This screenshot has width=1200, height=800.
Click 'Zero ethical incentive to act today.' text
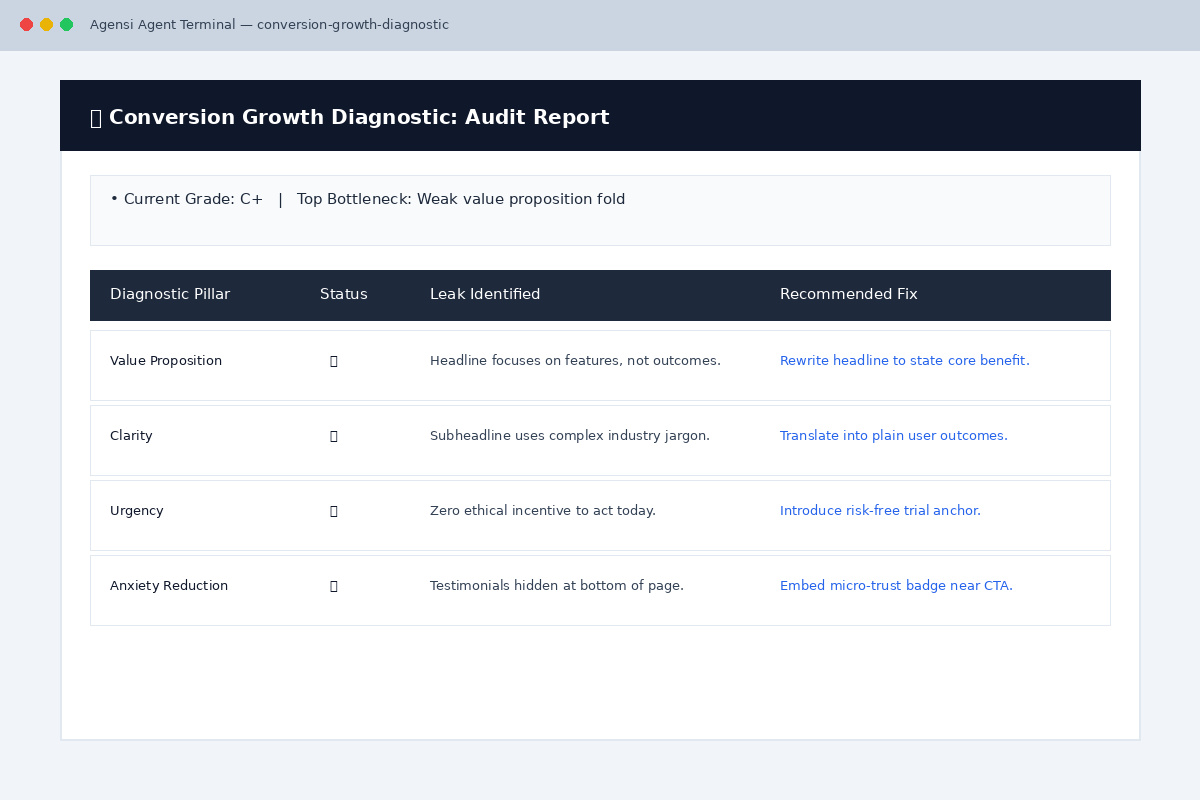(543, 511)
